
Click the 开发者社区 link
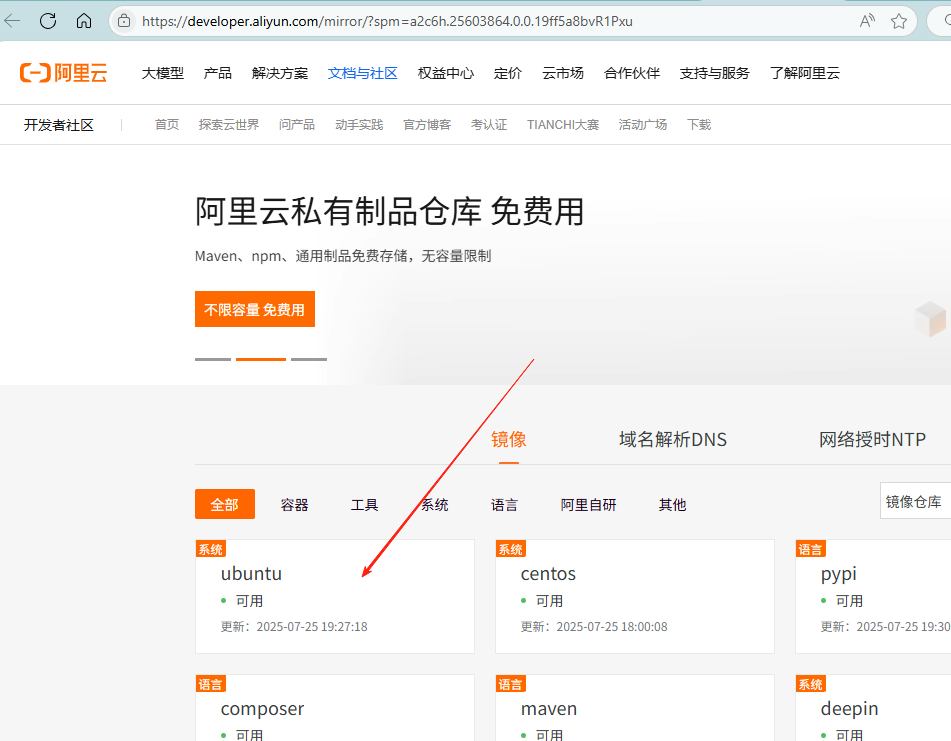[59, 125]
